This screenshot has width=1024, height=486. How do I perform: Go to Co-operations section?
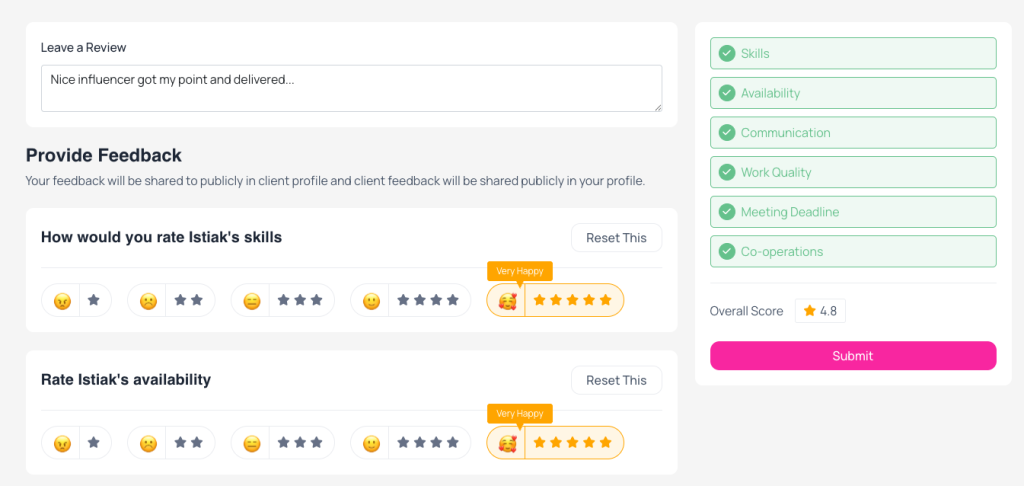point(853,251)
